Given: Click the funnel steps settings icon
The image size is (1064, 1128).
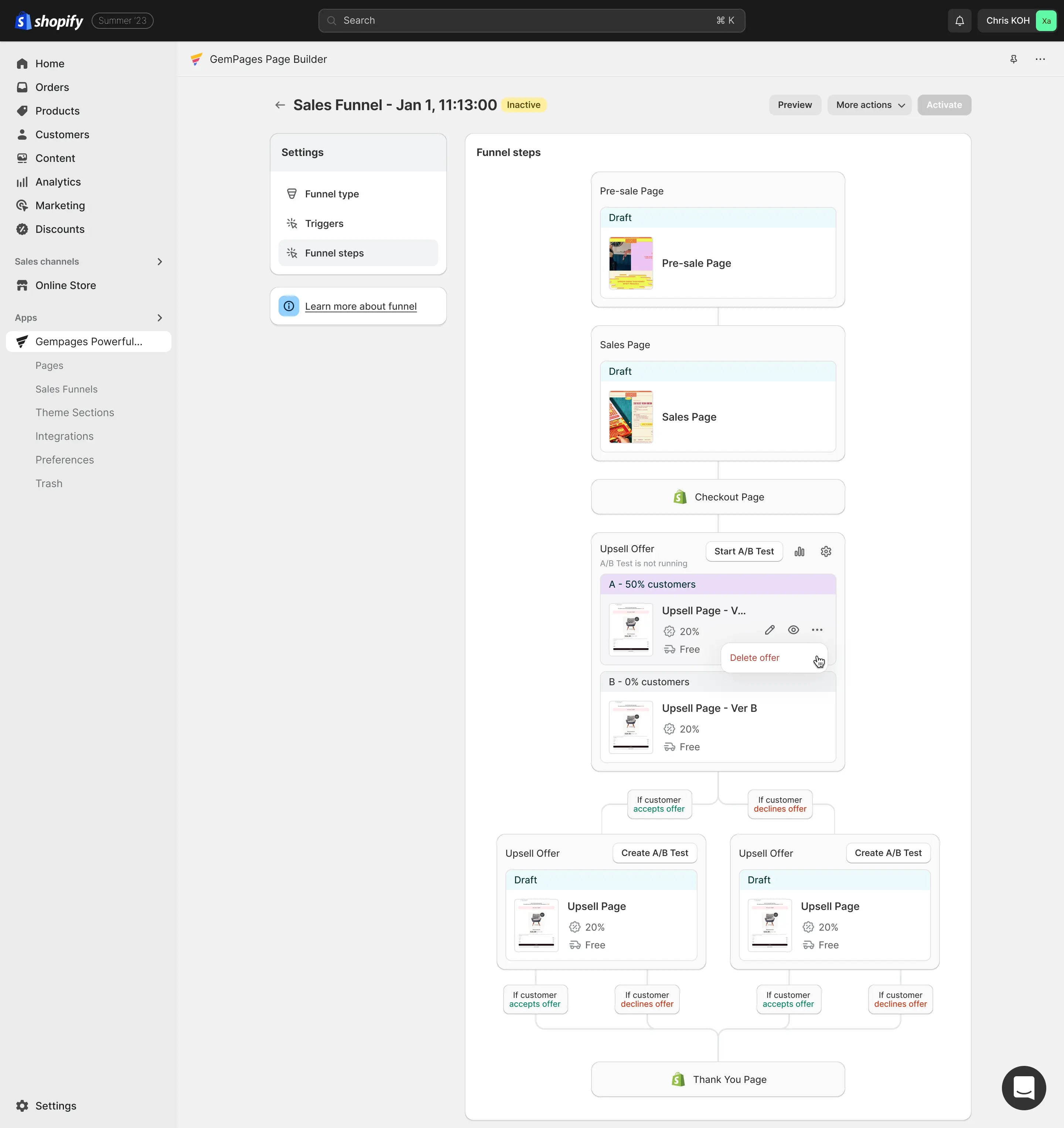Looking at the screenshot, I should click(292, 252).
